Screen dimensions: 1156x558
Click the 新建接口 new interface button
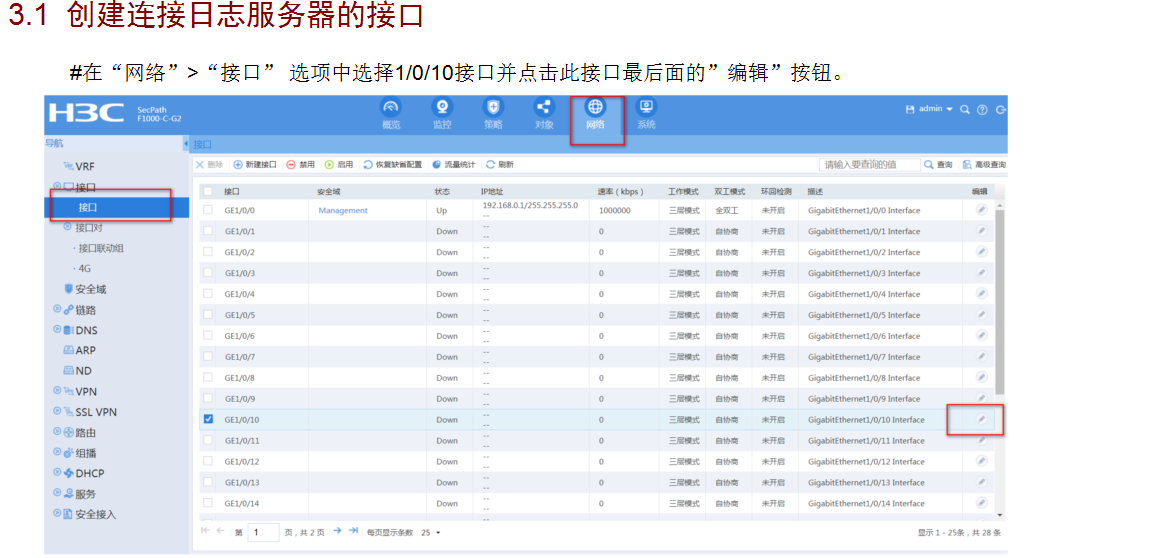[255, 164]
